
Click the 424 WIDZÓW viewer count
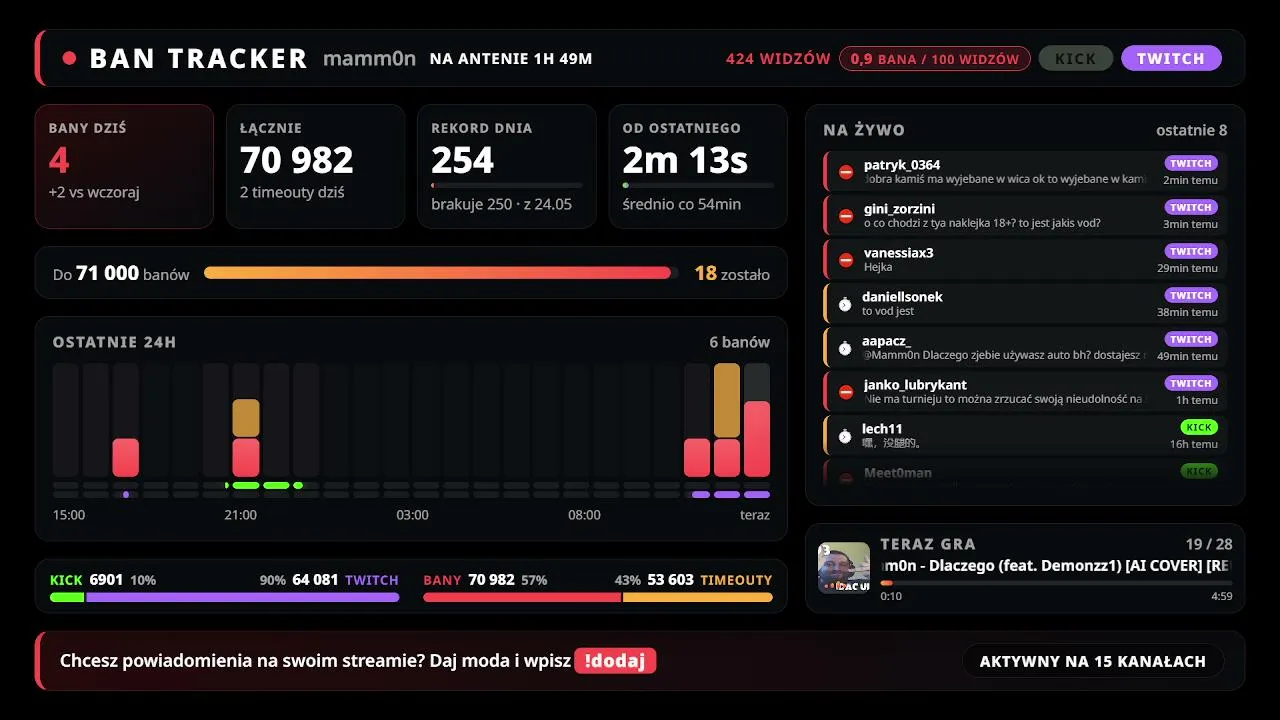[778, 58]
